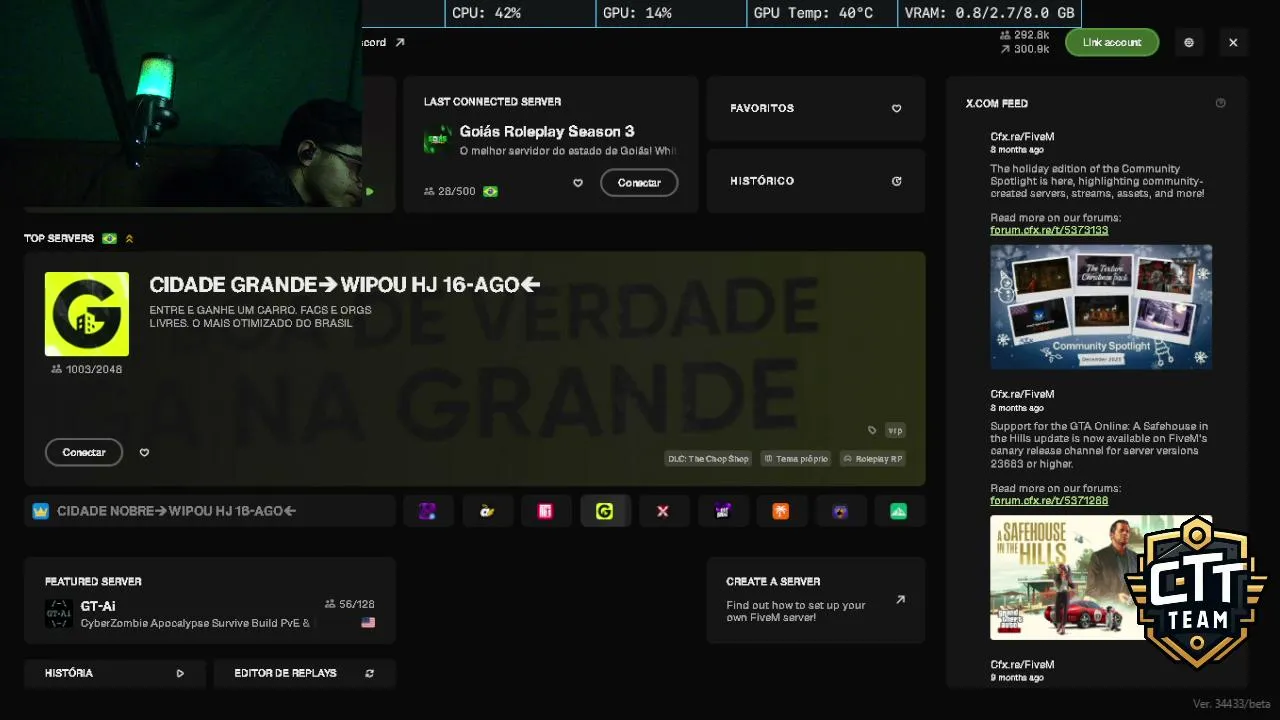Click the Goiás Roleplay server logo
1280x720 pixels.
[x=438, y=140]
